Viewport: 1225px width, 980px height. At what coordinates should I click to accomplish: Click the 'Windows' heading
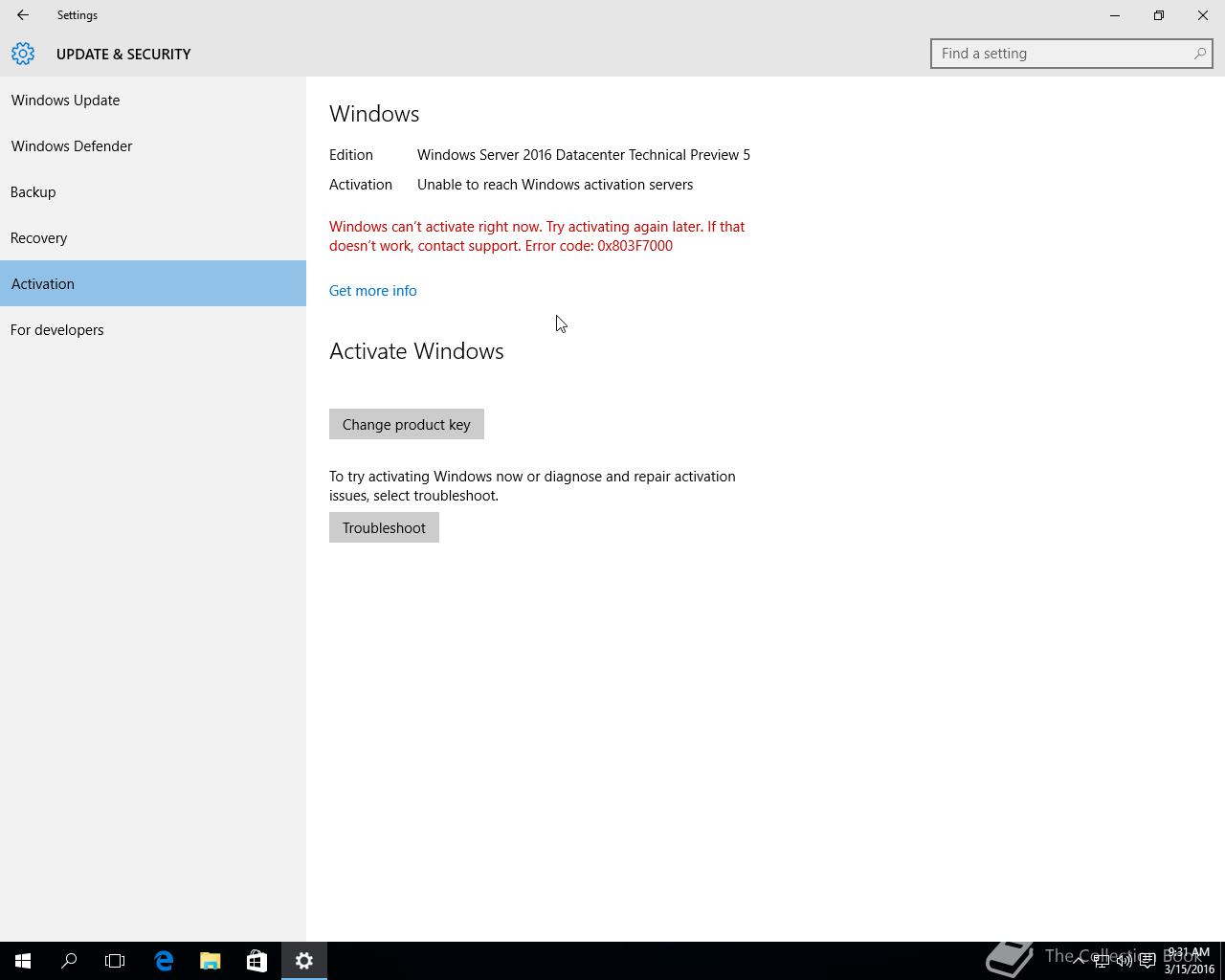tap(374, 114)
